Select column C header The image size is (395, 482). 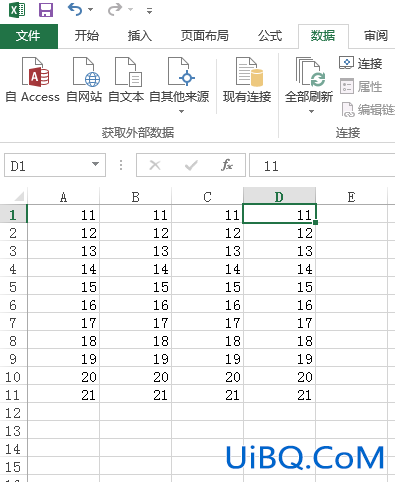tap(207, 197)
